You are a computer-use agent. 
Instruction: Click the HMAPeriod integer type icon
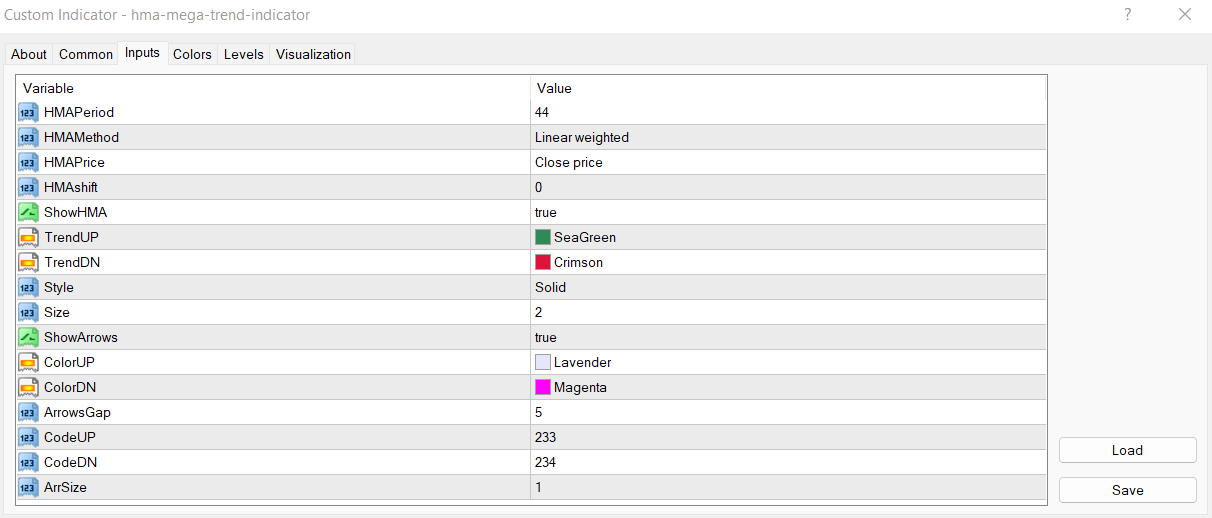click(x=28, y=112)
